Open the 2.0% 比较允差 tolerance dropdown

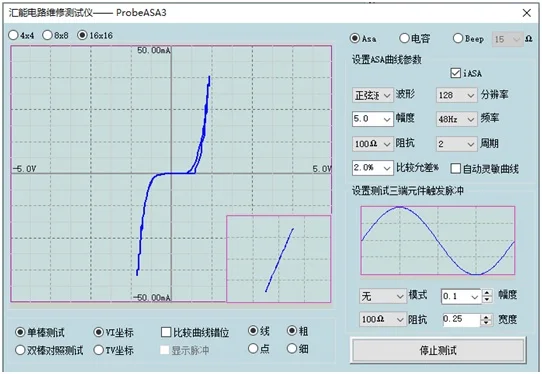pos(372,168)
